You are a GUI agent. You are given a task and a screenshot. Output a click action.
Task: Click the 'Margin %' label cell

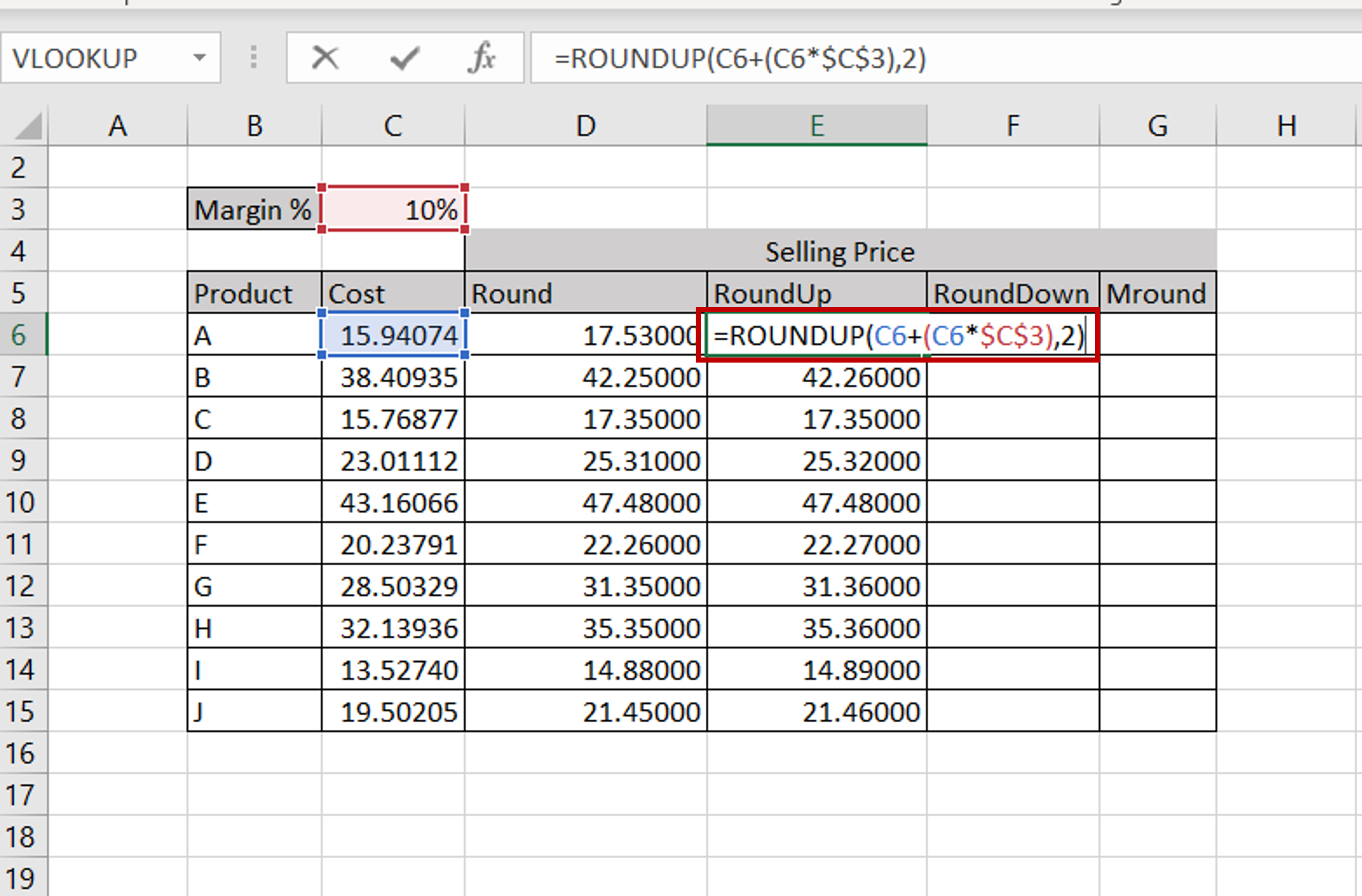[x=254, y=209]
